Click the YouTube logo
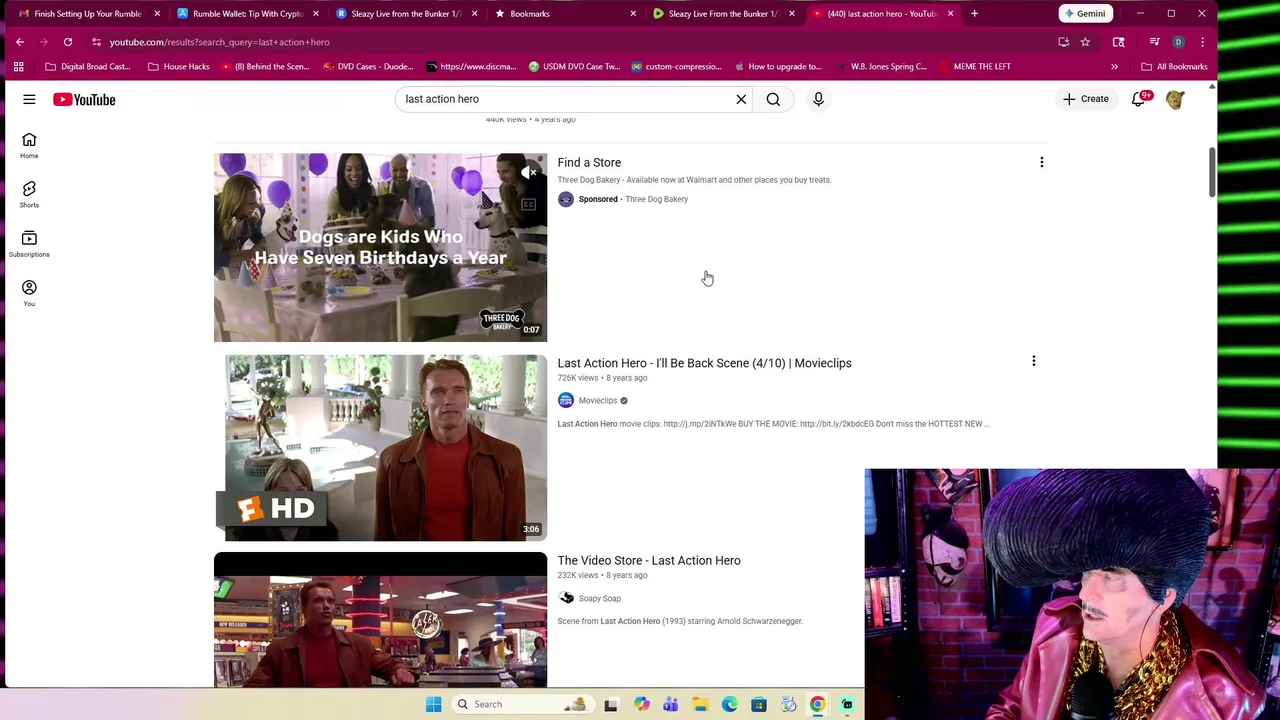This screenshot has width=1280, height=720. [x=84, y=99]
